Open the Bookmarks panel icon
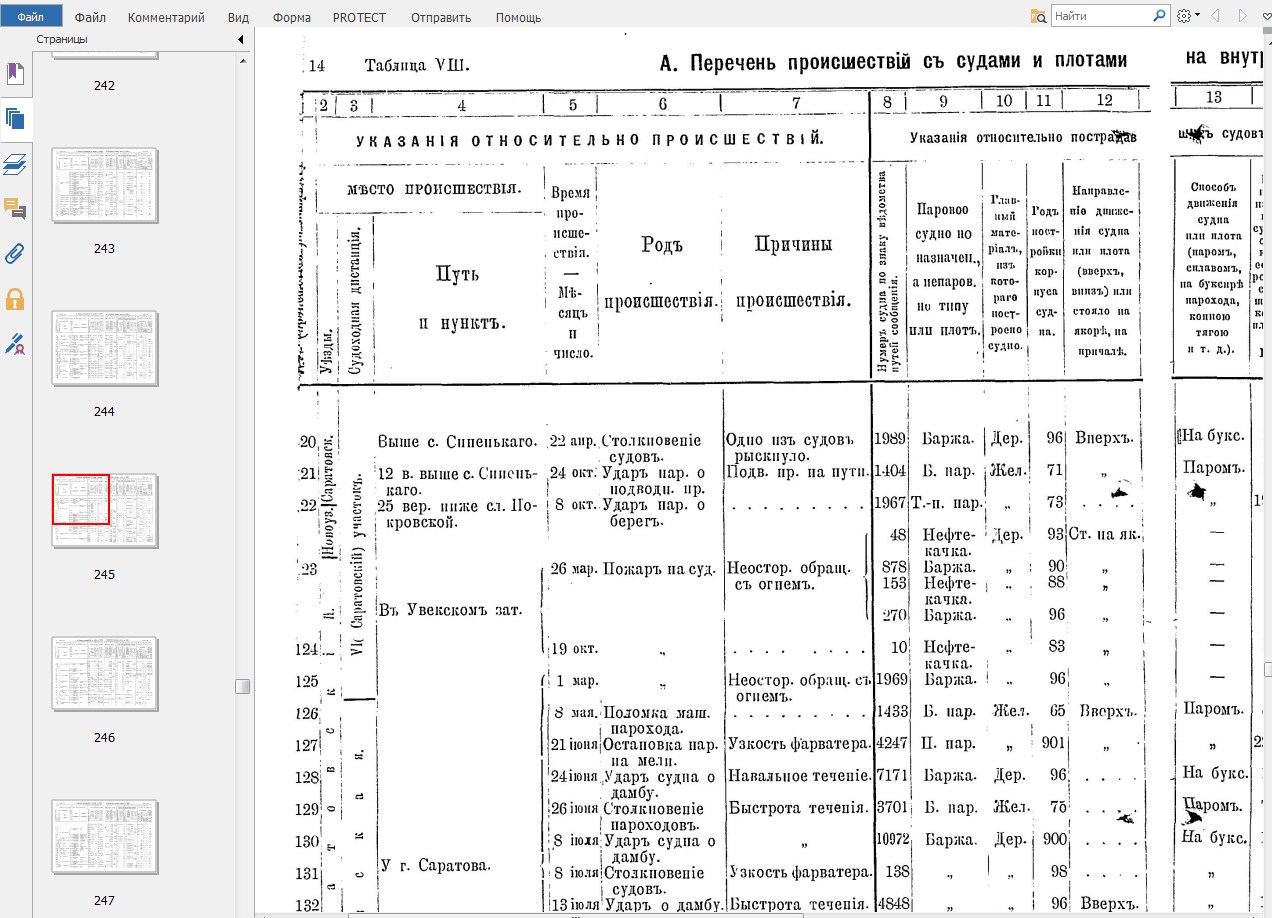The width and height of the screenshot is (1272, 918). coord(15,74)
